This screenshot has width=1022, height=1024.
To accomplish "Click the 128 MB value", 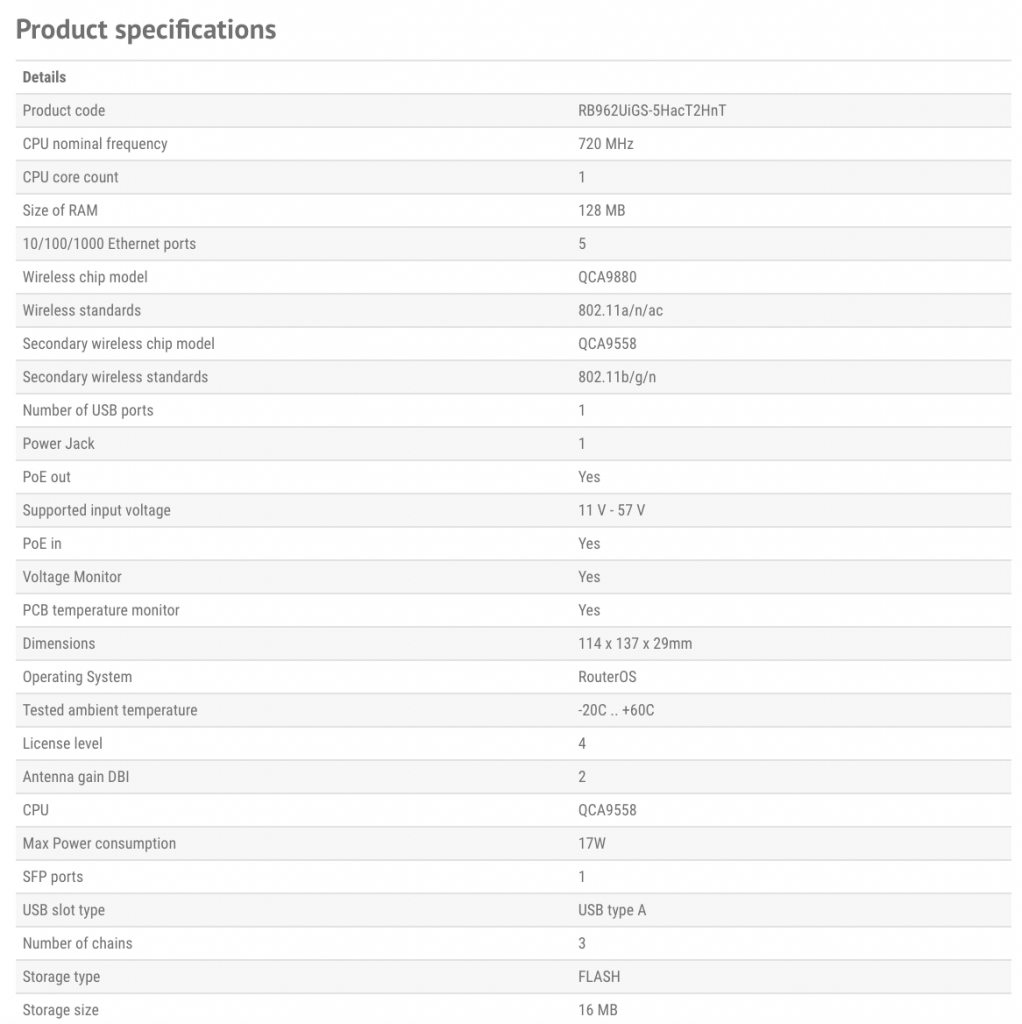I will [602, 210].
